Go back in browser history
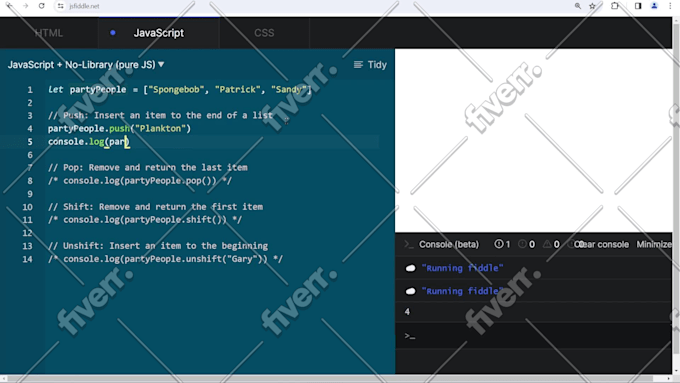The image size is (680, 383). [x=9, y=6]
